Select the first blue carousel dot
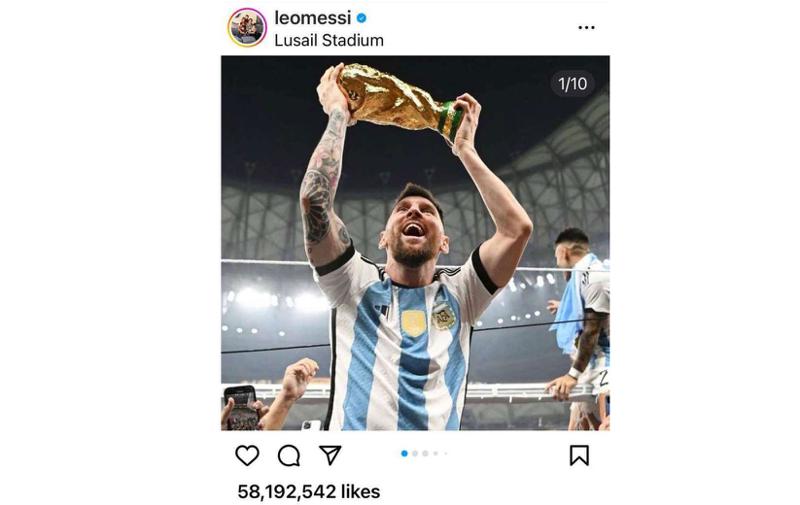Image resolution: width=800 pixels, height=505 pixels. click(x=404, y=453)
